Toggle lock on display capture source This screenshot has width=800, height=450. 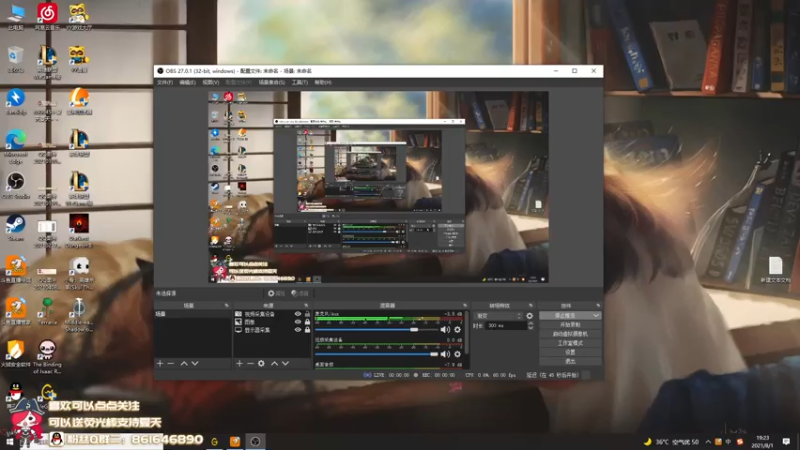(x=307, y=330)
